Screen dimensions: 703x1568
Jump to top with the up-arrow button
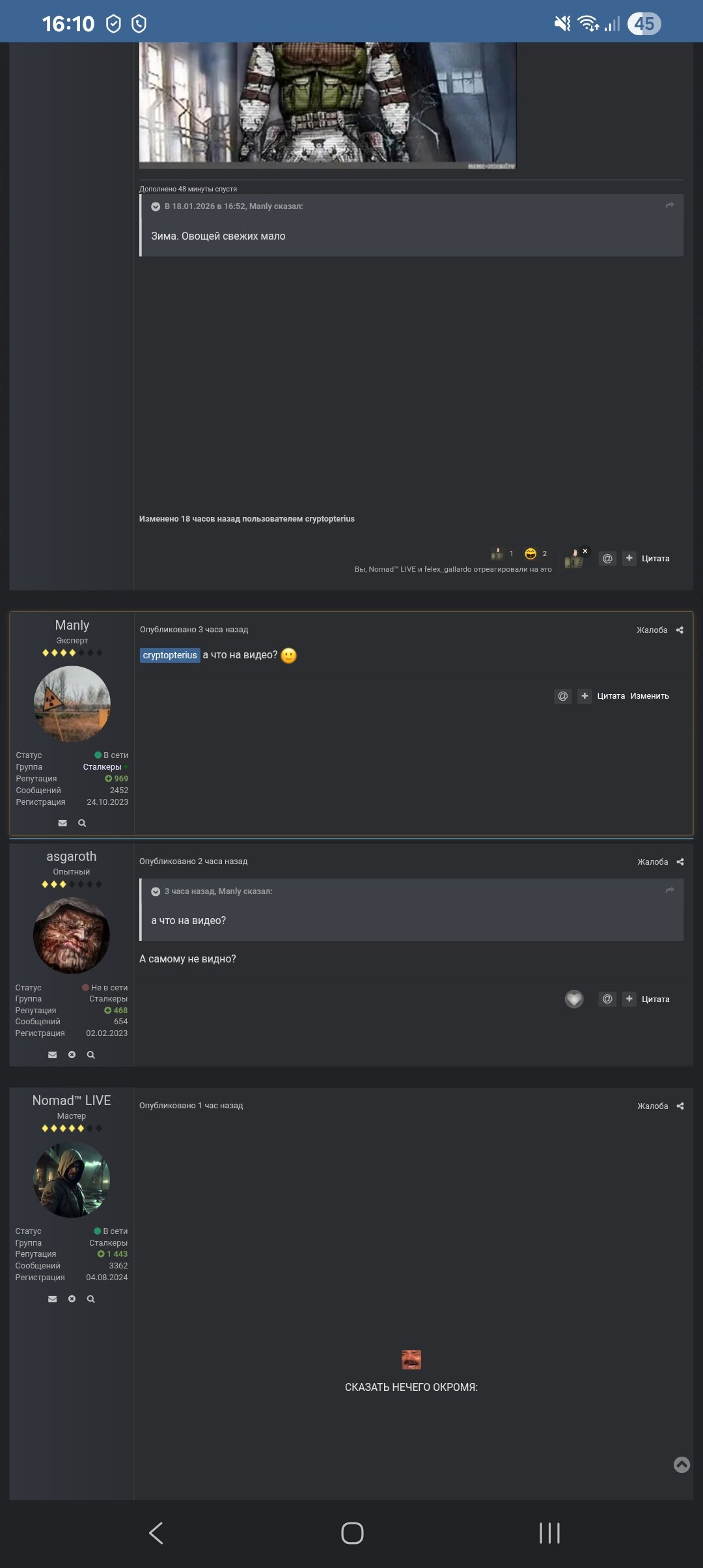click(682, 1464)
